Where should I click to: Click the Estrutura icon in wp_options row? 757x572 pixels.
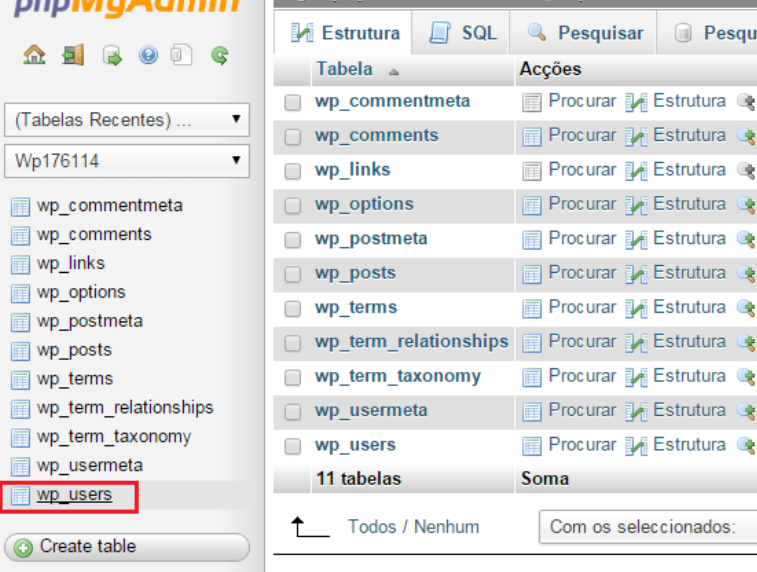tap(636, 205)
